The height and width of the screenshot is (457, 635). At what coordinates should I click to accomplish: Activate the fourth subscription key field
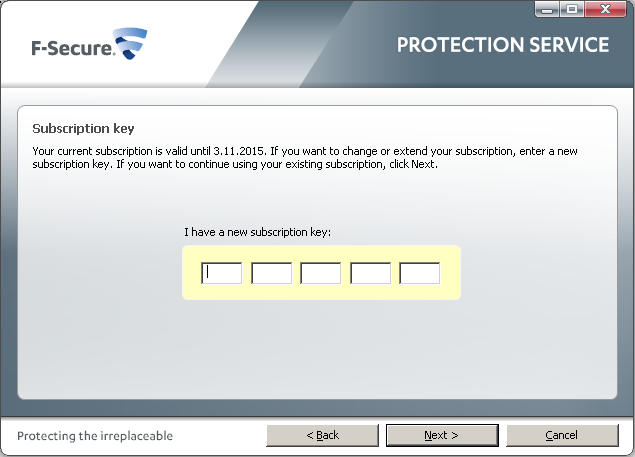pyautogui.click(x=371, y=273)
